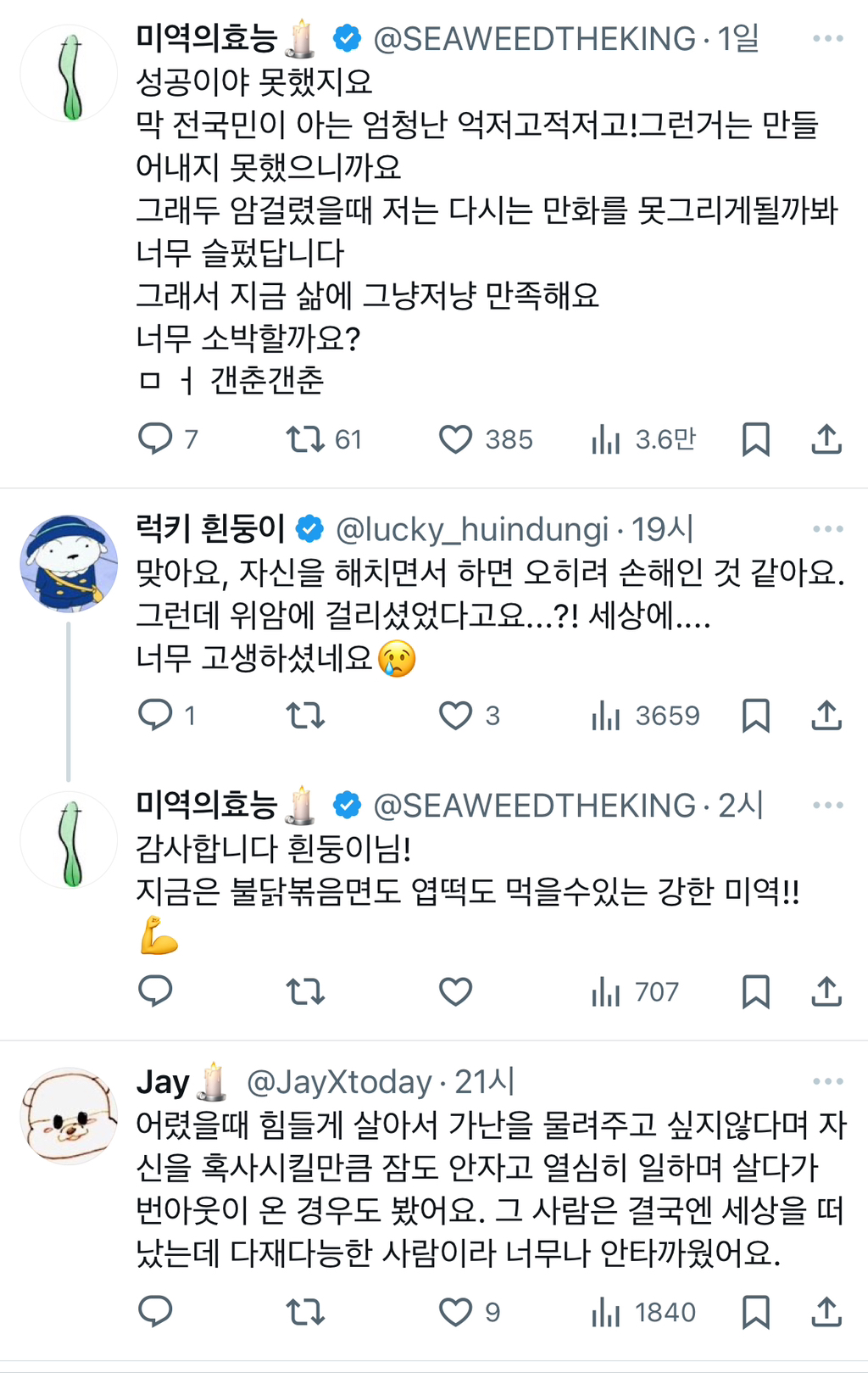Reply to 미역의효능's first tweet with 7 replies
The width and height of the screenshot is (868, 1373).
tap(155, 439)
